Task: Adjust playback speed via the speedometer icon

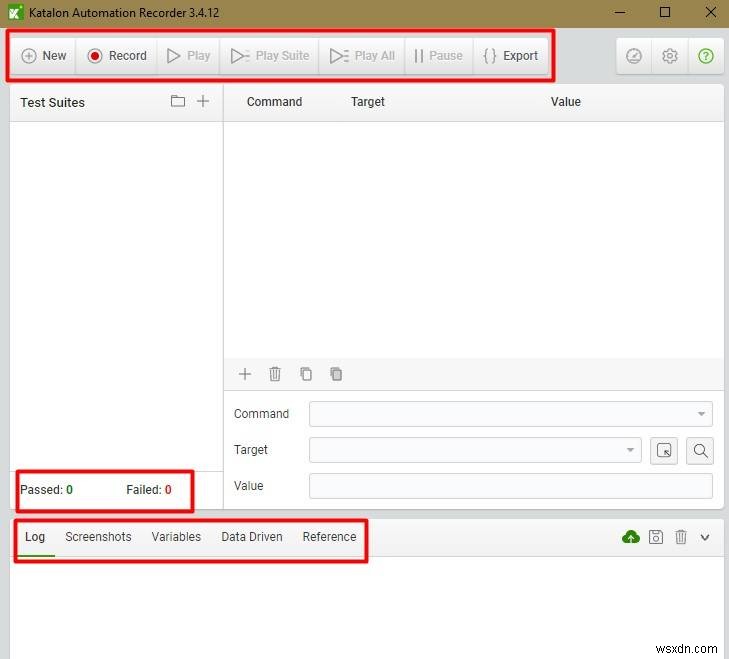Action: coord(634,56)
